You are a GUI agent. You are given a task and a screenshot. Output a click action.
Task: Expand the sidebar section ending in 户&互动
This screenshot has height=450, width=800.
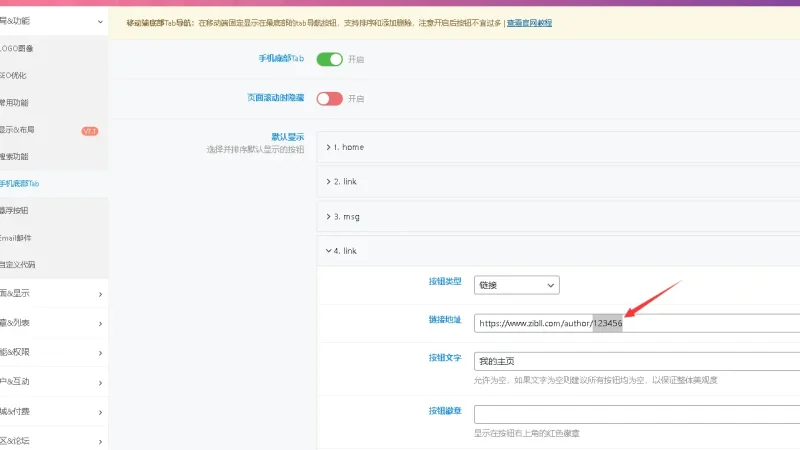54,382
